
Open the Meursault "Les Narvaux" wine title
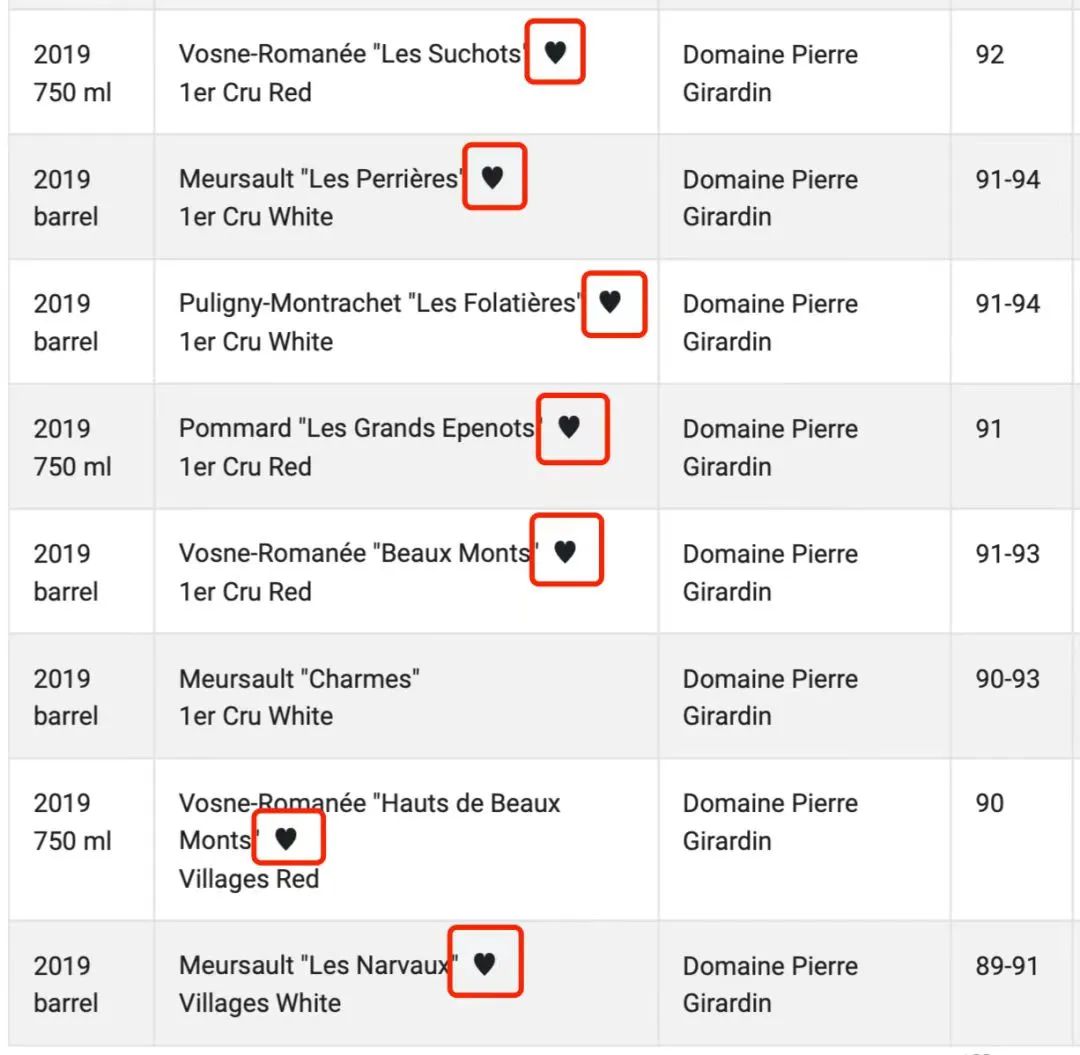tap(318, 965)
